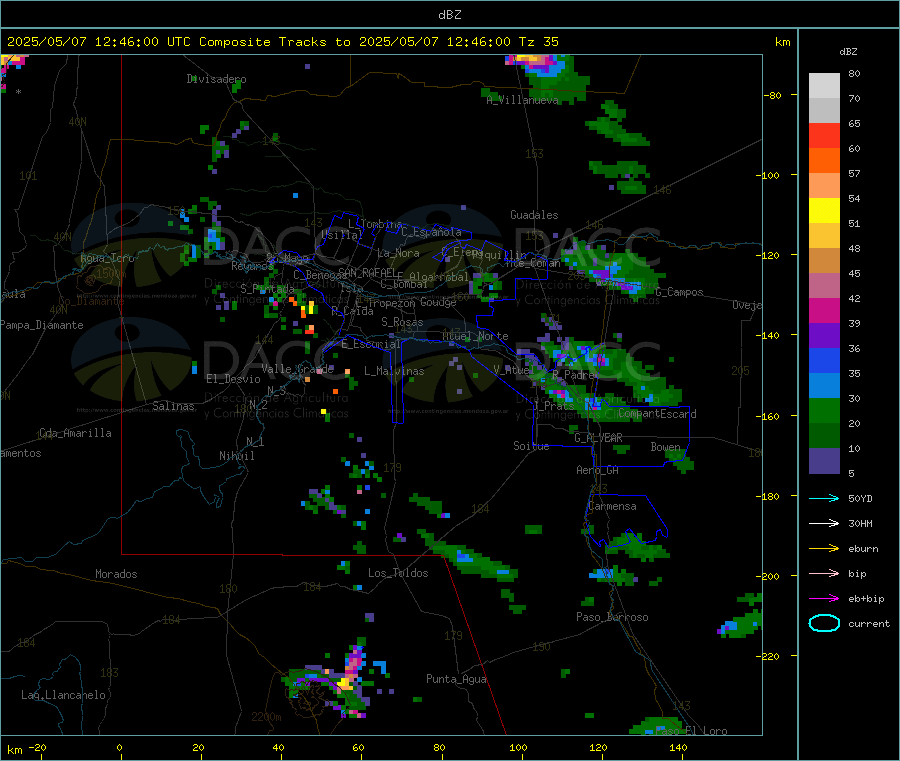Click the UTC Composite Tracks timestamp header

click(x=282, y=42)
